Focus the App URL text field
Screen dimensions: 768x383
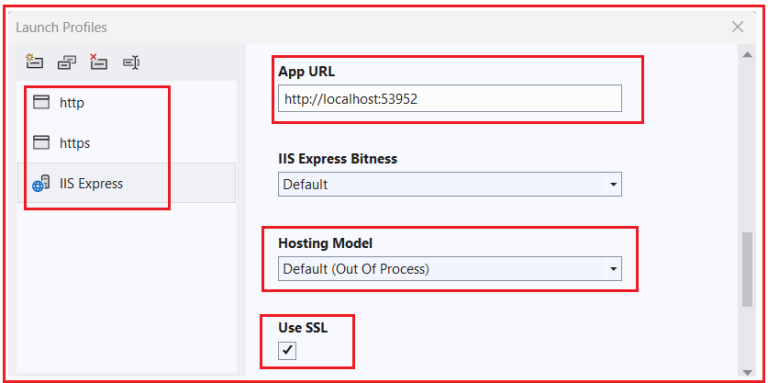(x=450, y=98)
